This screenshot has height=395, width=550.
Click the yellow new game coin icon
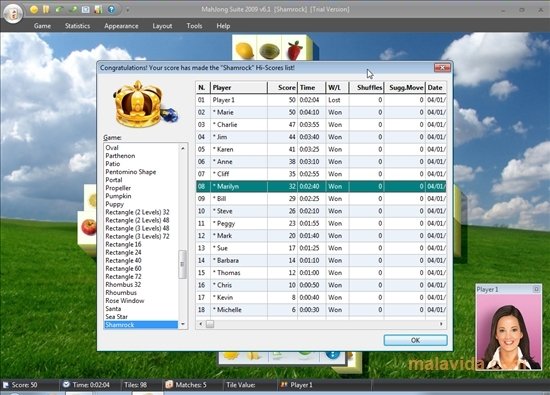pyautogui.click(x=34, y=9)
